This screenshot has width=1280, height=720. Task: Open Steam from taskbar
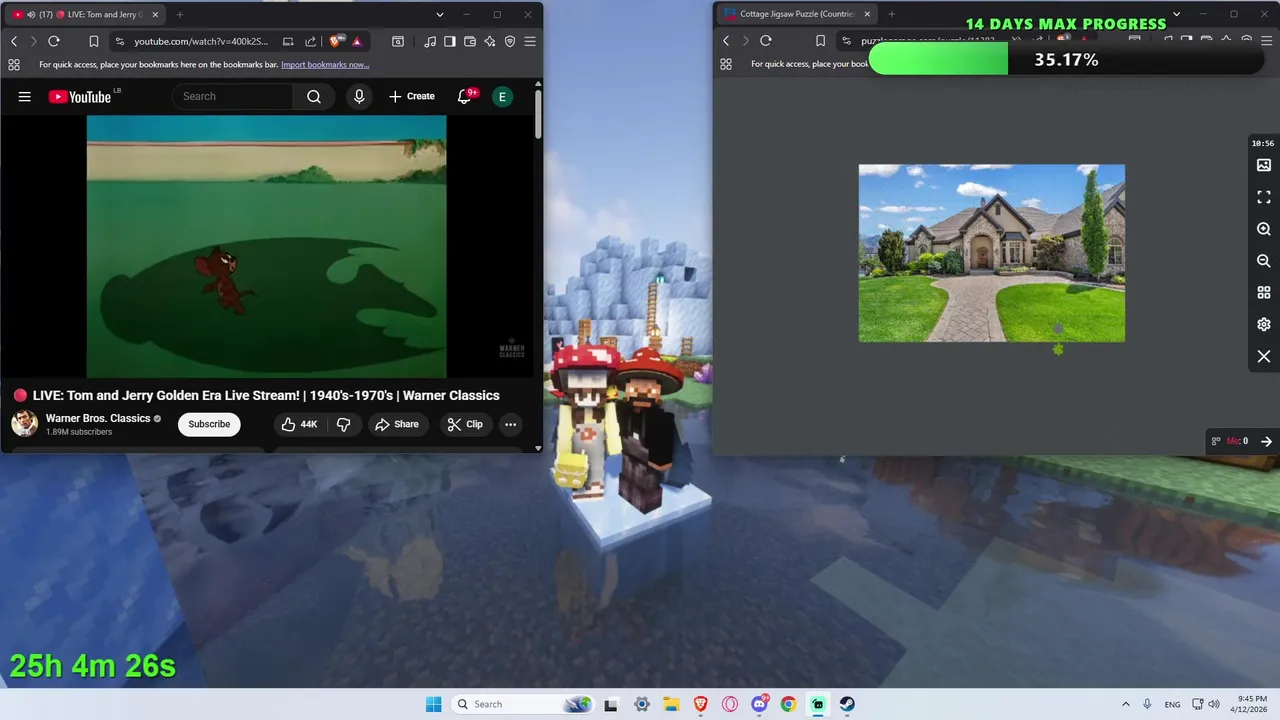click(x=847, y=704)
